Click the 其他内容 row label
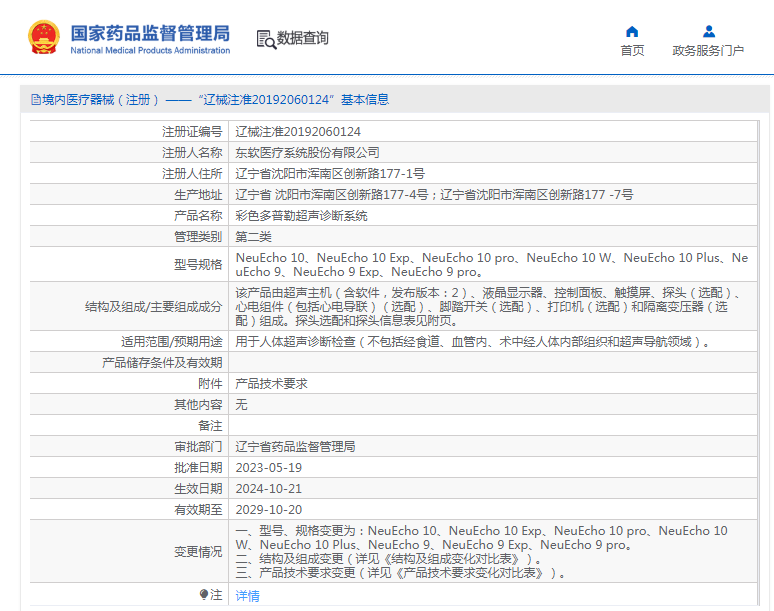The width and height of the screenshot is (774, 611). (x=198, y=405)
